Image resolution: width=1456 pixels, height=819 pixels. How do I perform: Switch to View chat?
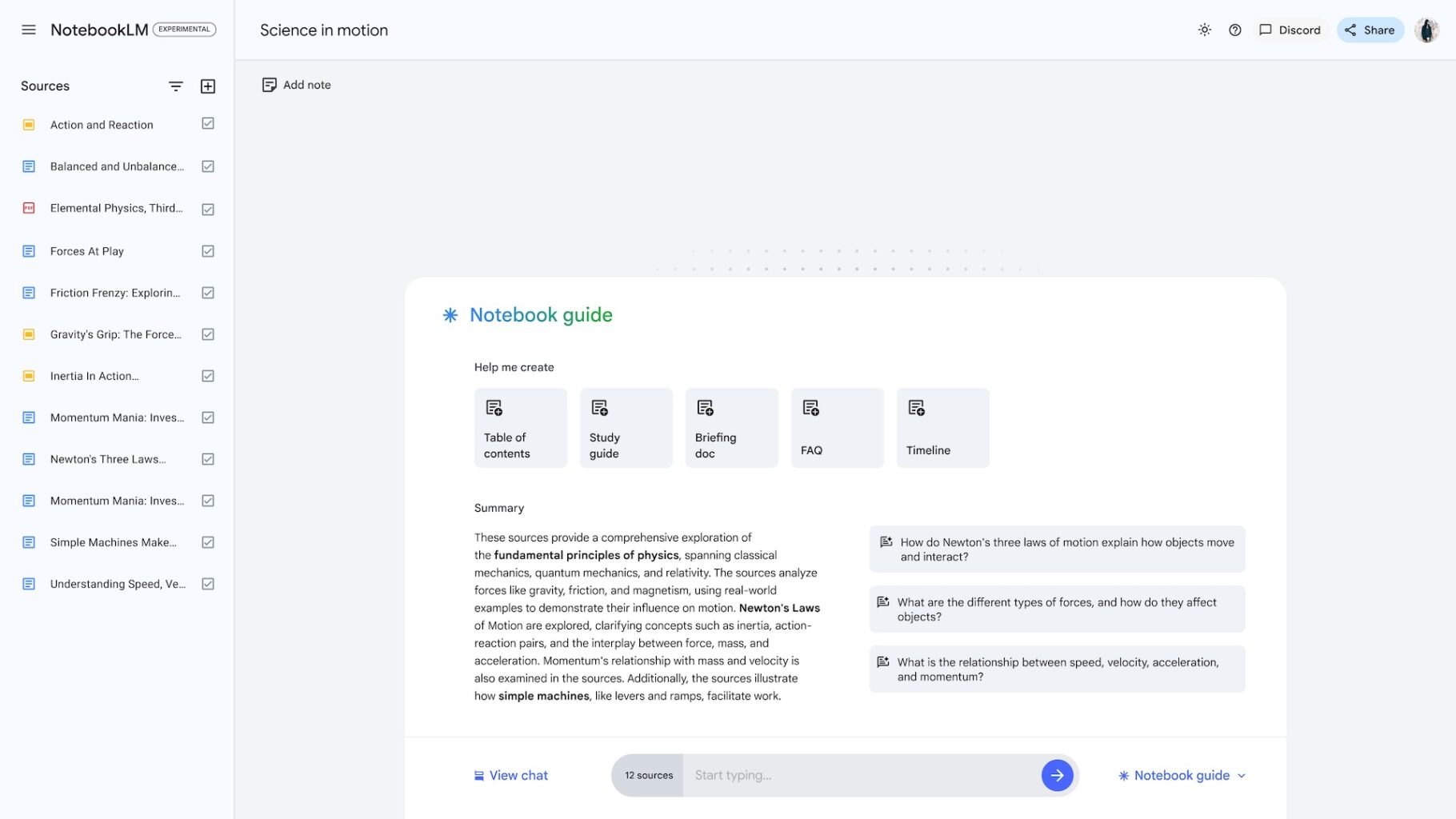click(x=510, y=775)
